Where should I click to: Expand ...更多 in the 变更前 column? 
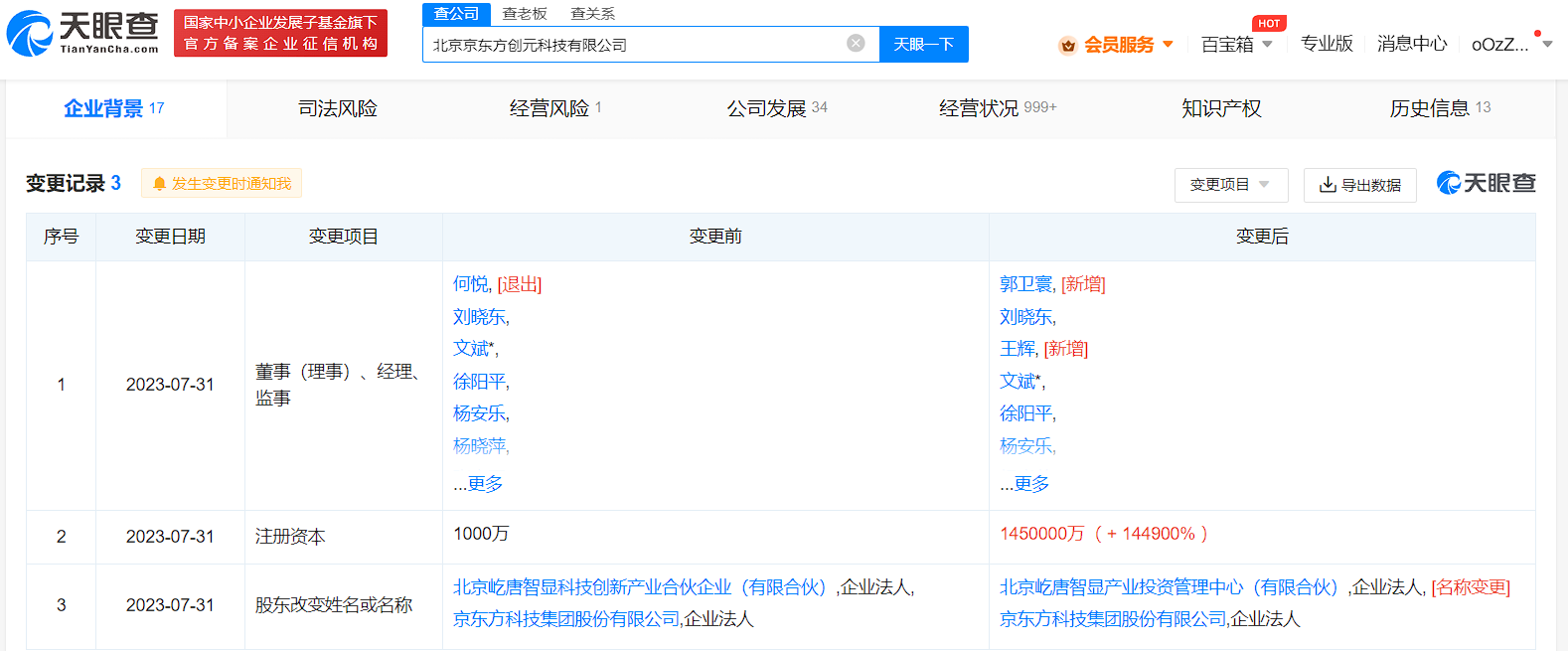pyautogui.click(x=478, y=484)
